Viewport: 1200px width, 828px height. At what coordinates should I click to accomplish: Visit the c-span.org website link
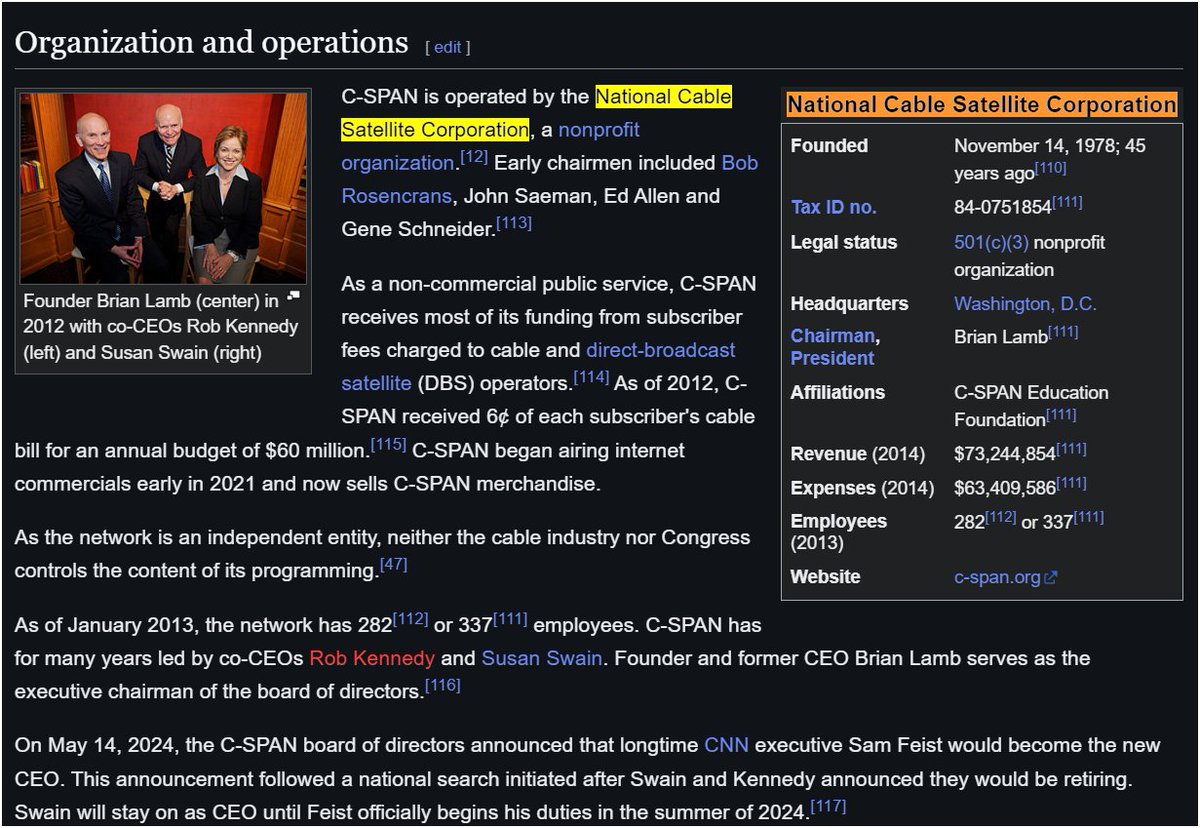coord(997,577)
